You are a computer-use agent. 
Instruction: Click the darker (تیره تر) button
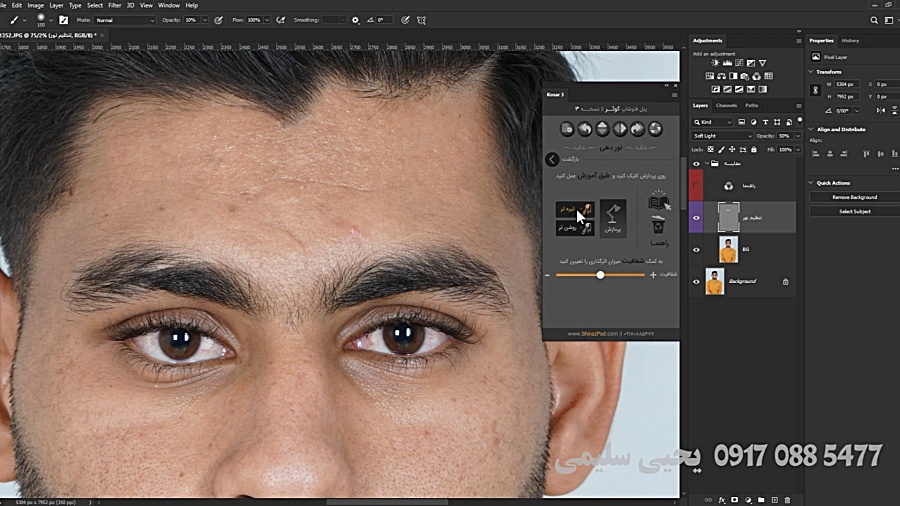tap(575, 209)
